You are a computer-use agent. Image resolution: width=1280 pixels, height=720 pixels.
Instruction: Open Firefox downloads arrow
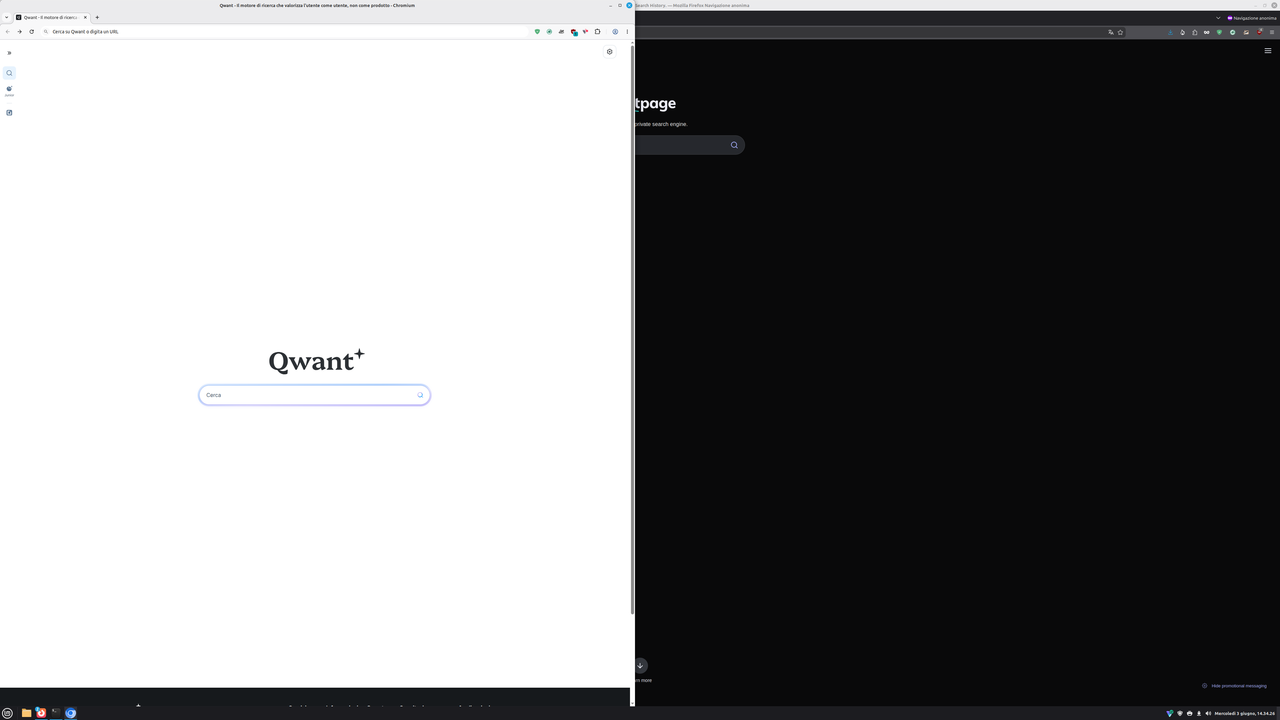point(1170,32)
